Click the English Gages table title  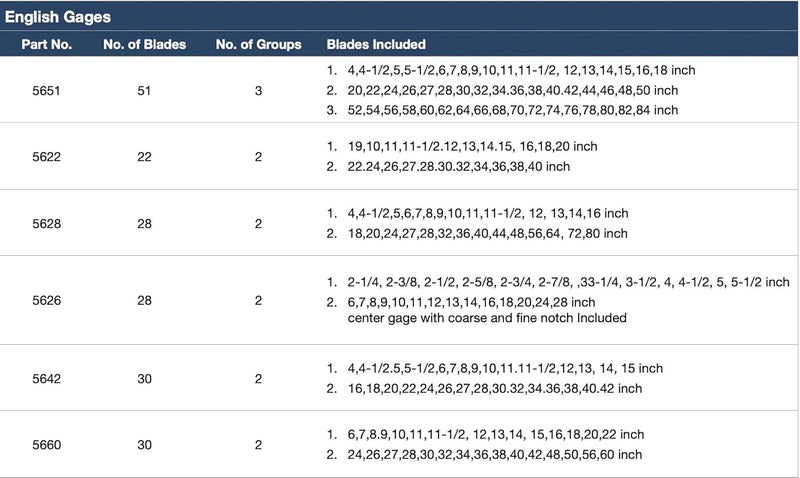click(58, 17)
